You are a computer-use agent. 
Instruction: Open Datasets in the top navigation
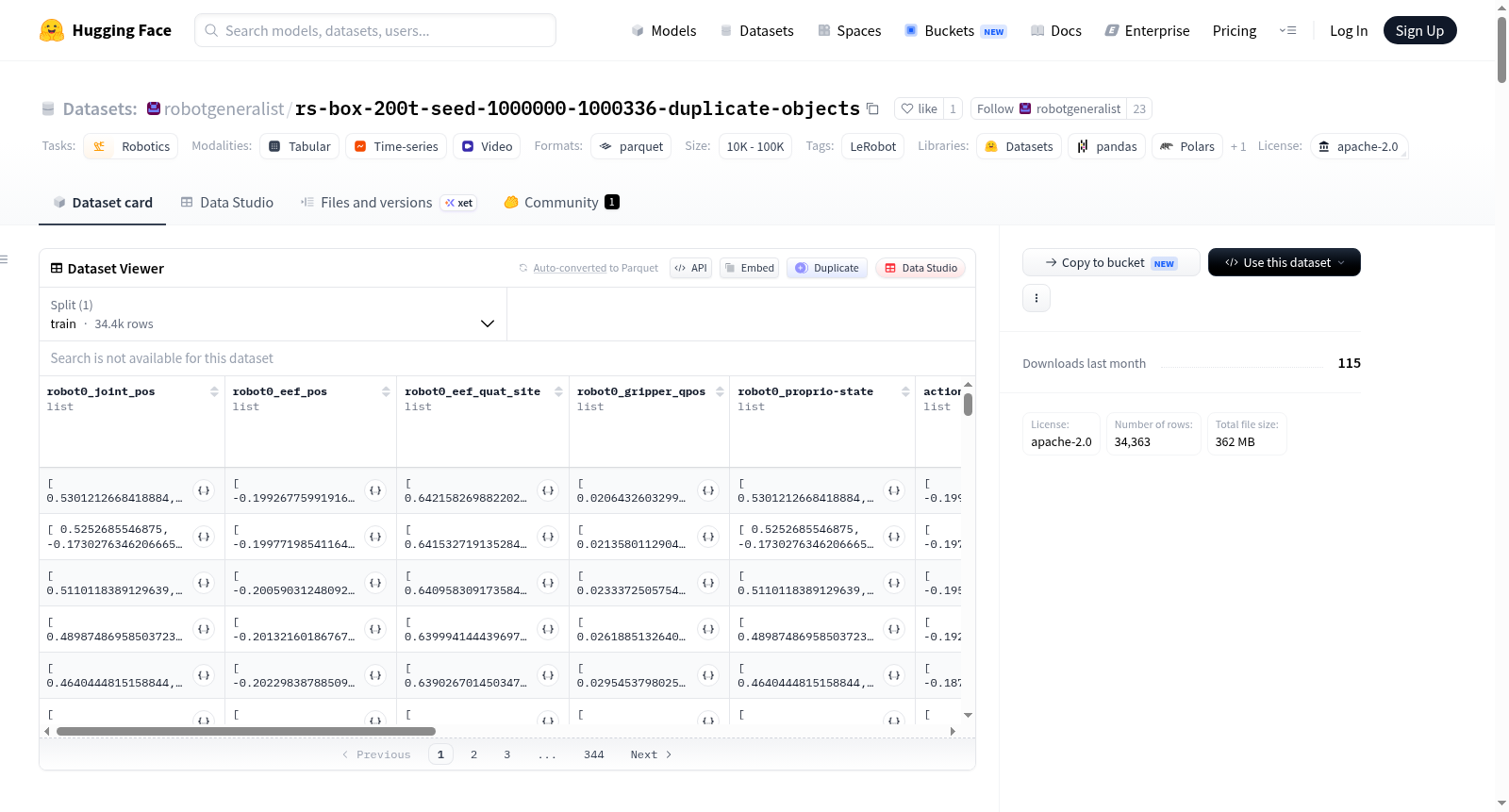(x=757, y=30)
